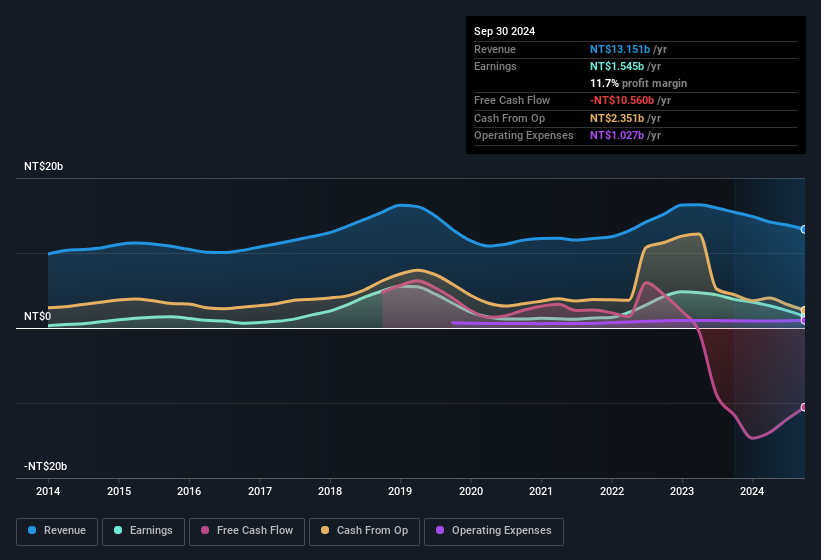Click the 2016 x-axis label
The width and height of the screenshot is (821, 560).
pos(189,491)
